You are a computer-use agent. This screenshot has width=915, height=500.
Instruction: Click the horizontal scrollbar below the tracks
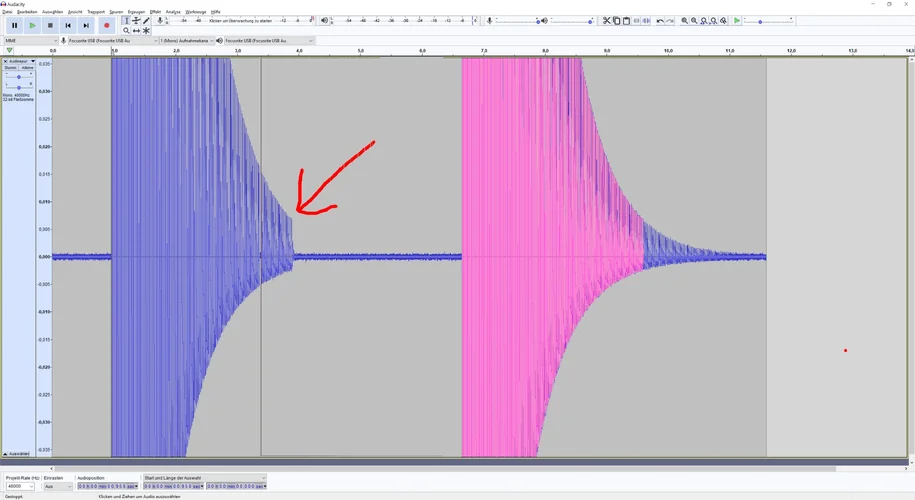[x=445, y=468]
